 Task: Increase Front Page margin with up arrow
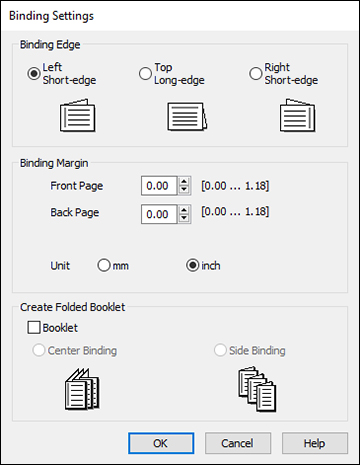[184, 181]
